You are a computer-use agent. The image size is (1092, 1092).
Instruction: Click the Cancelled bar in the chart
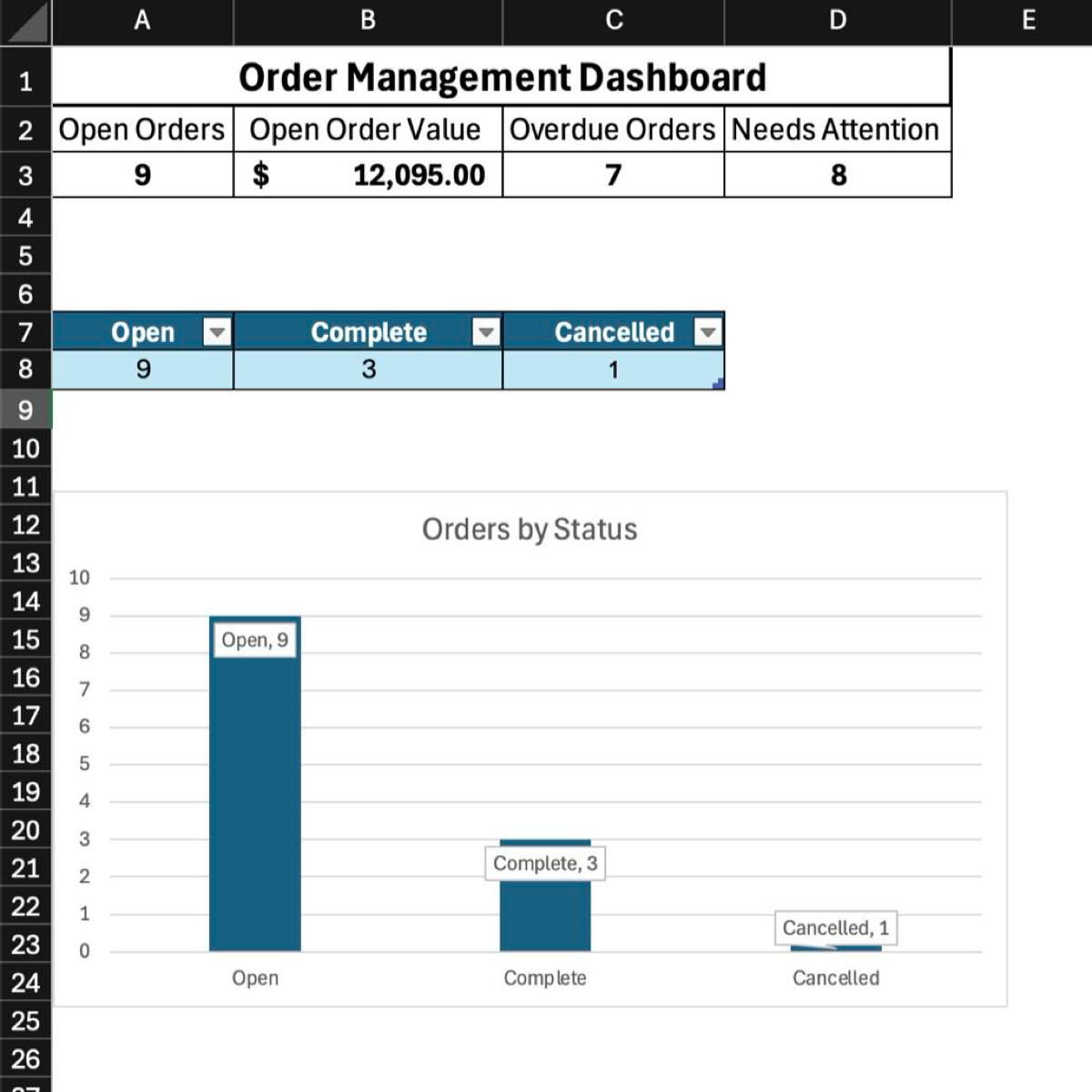pos(835,948)
